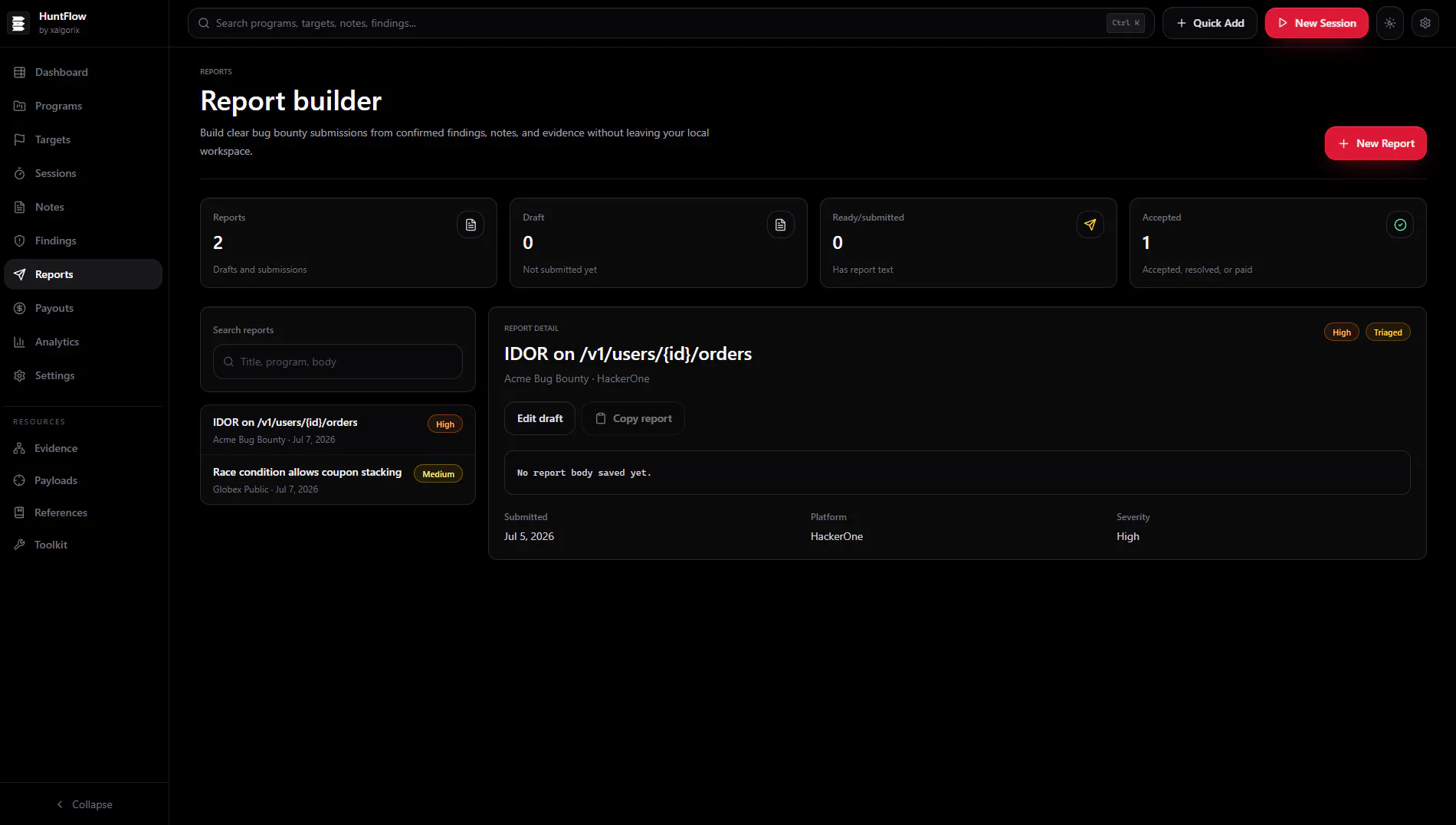Image resolution: width=1456 pixels, height=825 pixels.
Task: Click the High badge in report list
Action: coord(445,424)
